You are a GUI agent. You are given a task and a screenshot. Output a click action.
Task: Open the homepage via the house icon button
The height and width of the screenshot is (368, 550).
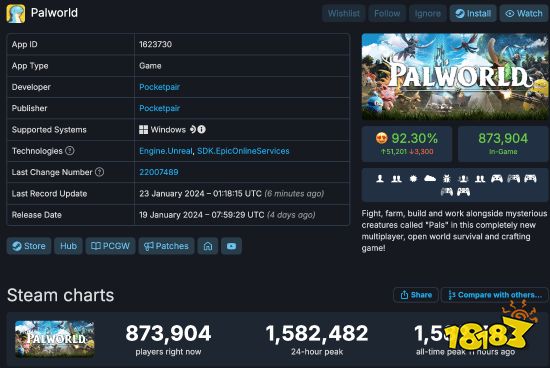tap(208, 246)
